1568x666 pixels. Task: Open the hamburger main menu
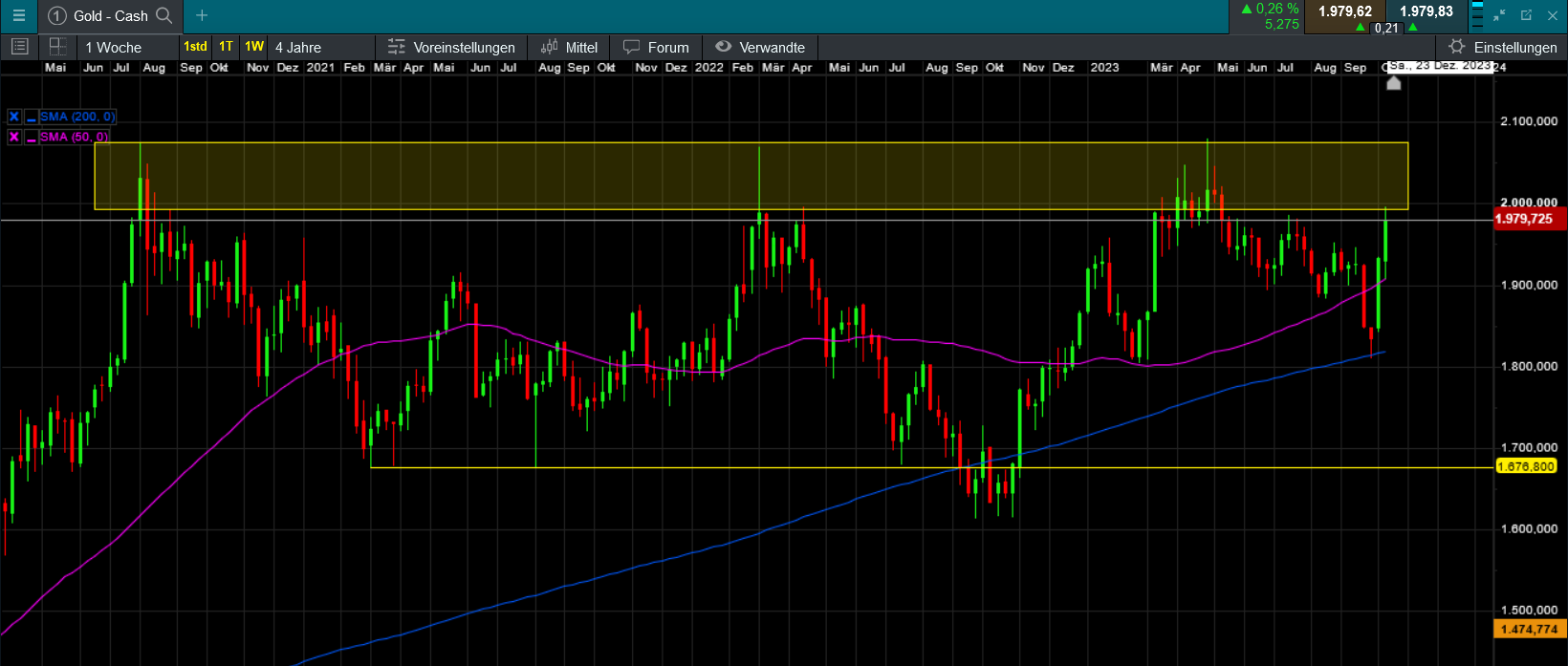(x=18, y=15)
